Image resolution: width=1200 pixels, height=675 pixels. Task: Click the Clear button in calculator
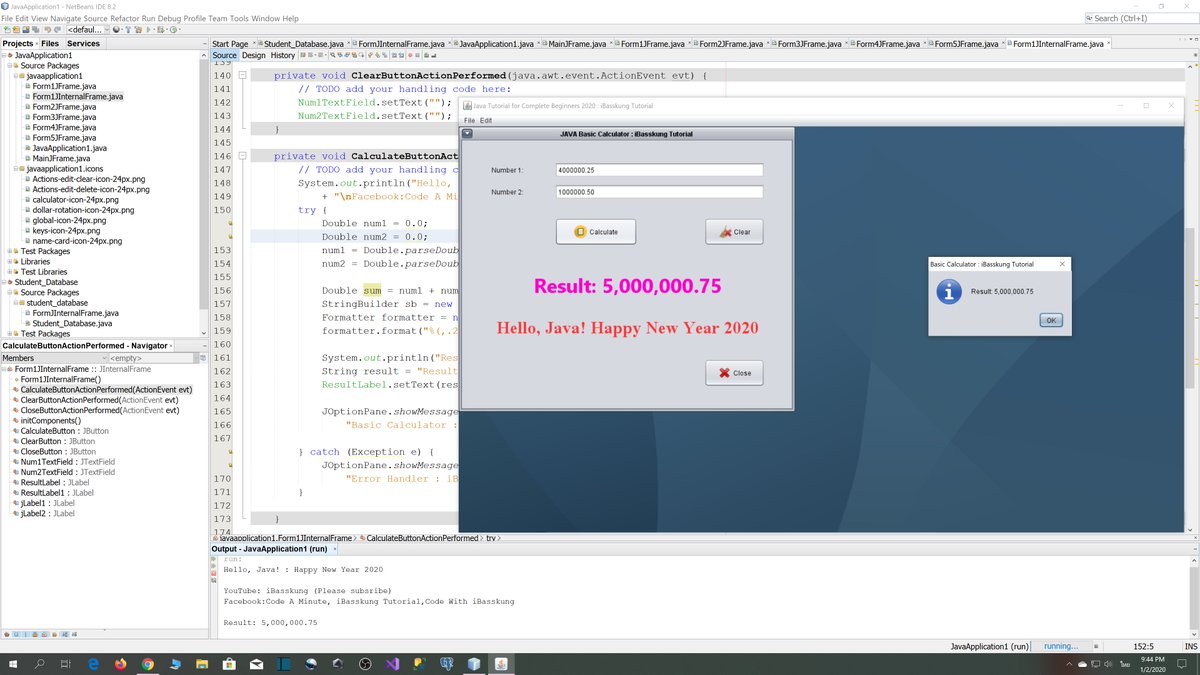coord(734,231)
